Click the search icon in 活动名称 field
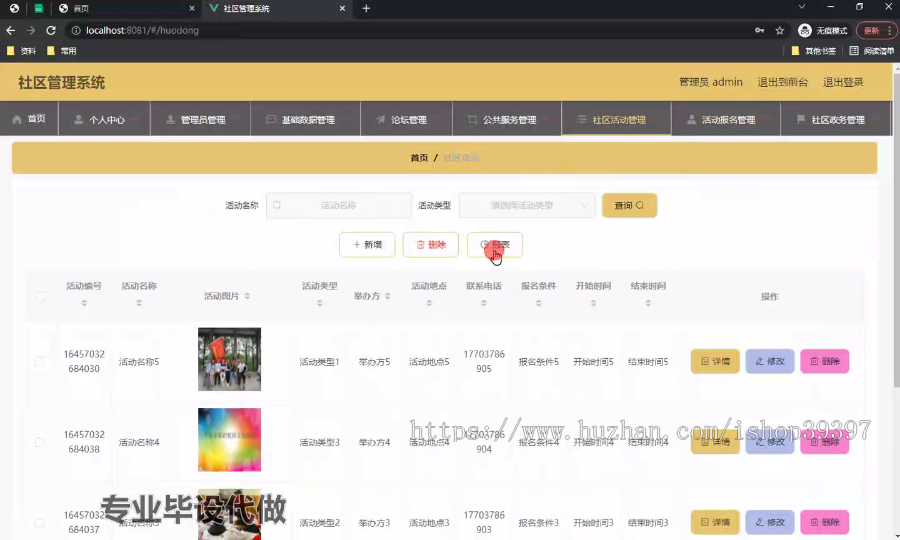900x540 pixels. 277,205
